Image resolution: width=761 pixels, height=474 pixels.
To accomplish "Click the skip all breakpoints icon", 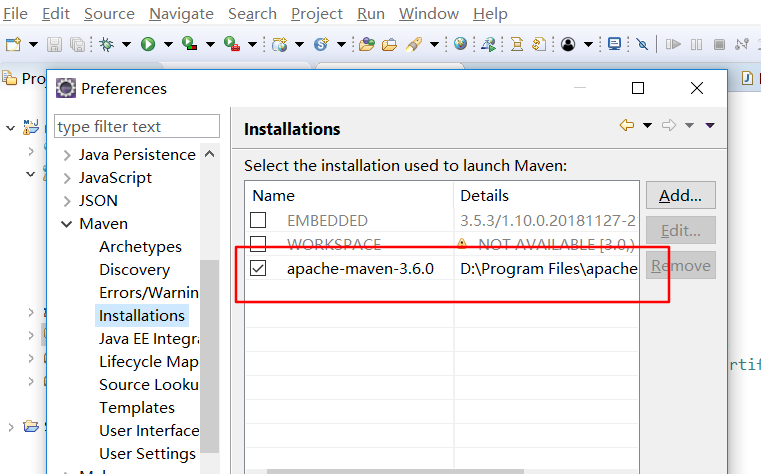I will coord(642,45).
